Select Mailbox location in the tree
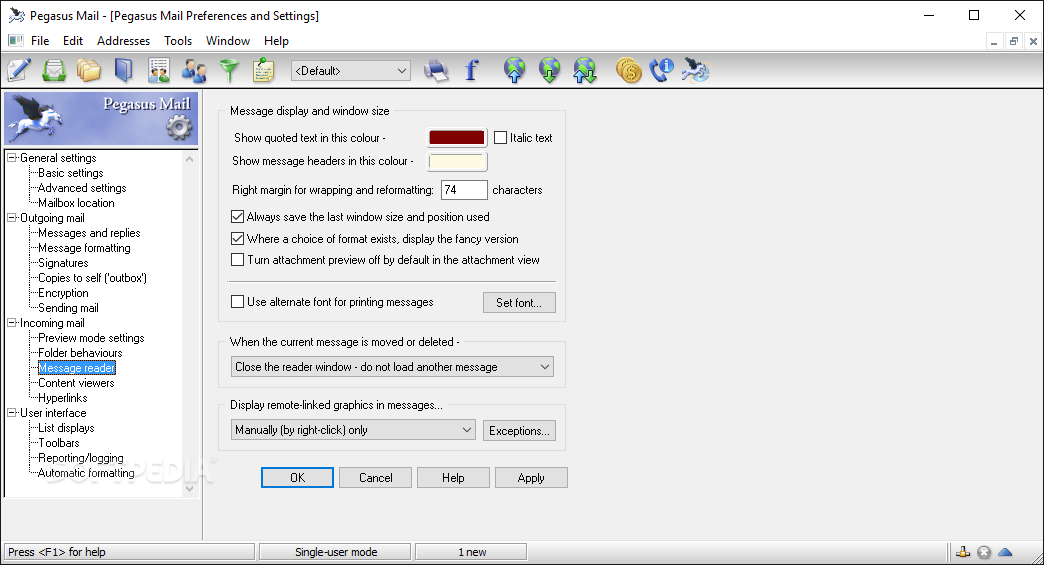 76,203
